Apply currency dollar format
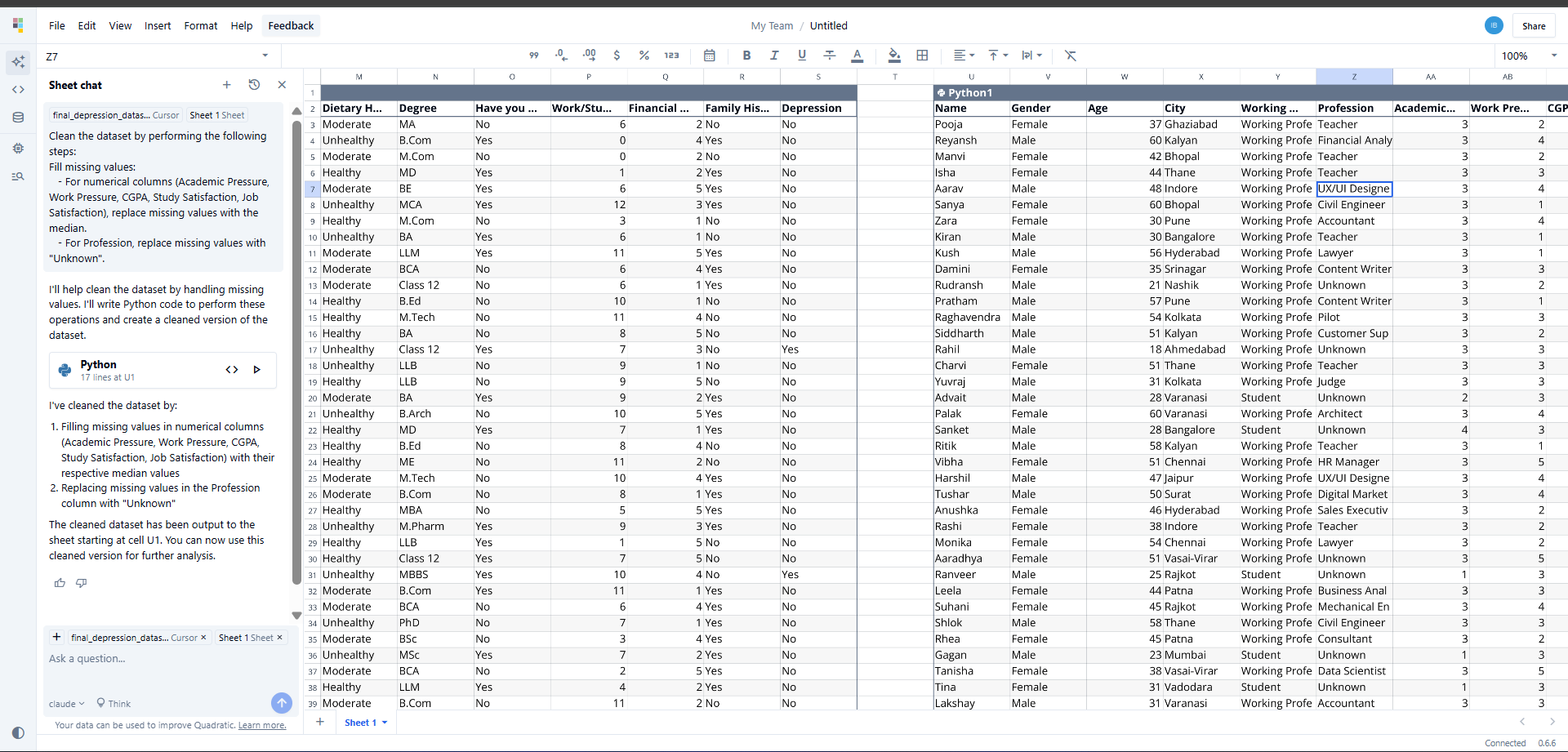Image resolution: width=1568 pixels, height=752 pixels. (x=617, y=56)
